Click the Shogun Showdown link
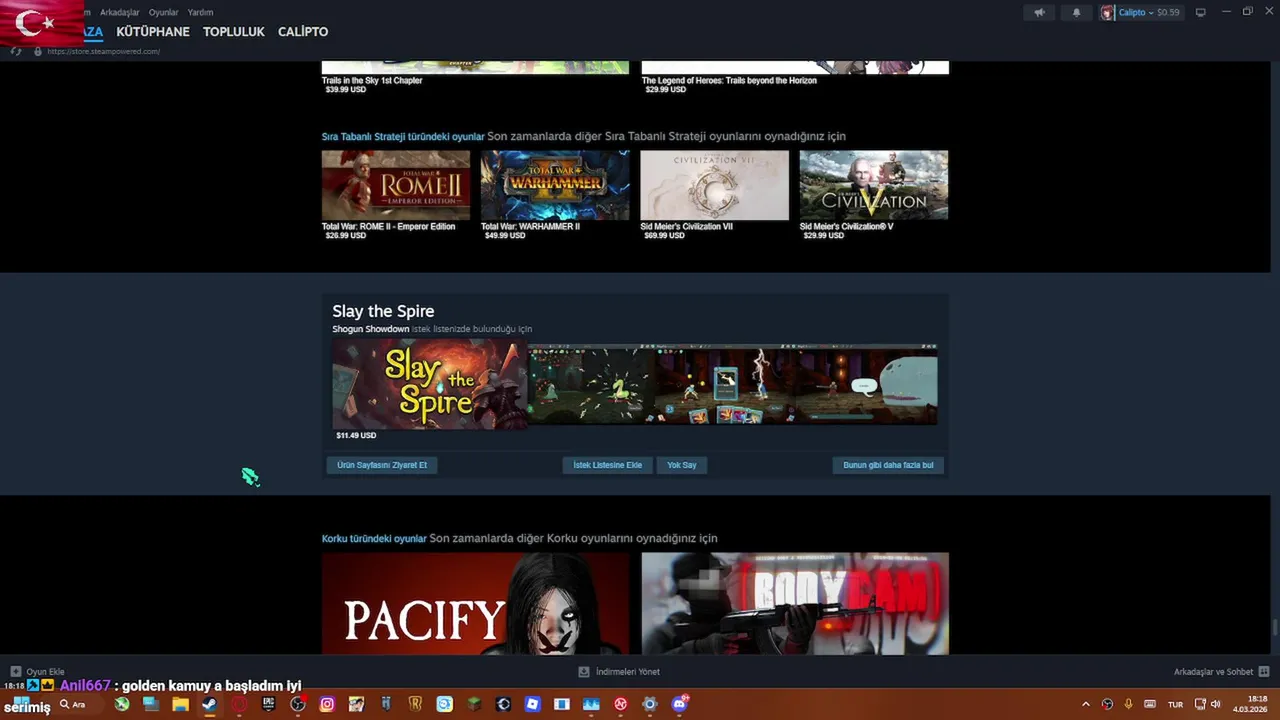 [x=371, y=329]
